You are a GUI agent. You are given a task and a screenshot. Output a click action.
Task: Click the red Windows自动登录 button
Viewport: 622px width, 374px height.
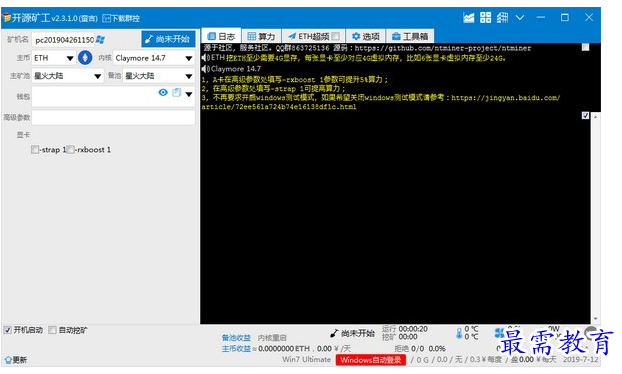(371, 360)
